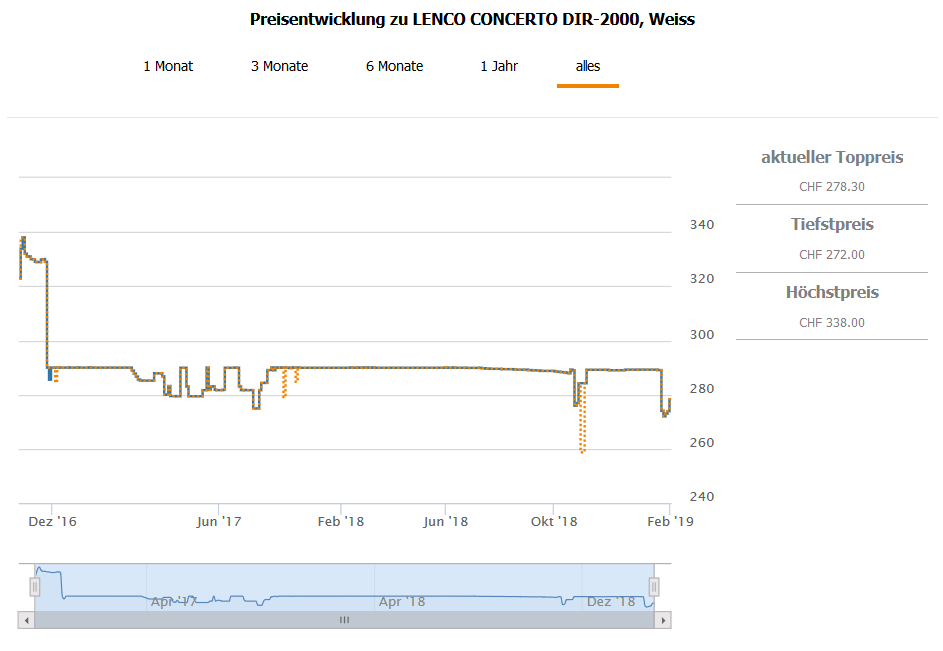Show the 6 Monate price history
Screen dimensions: 943x651
(x=394, y=66)
